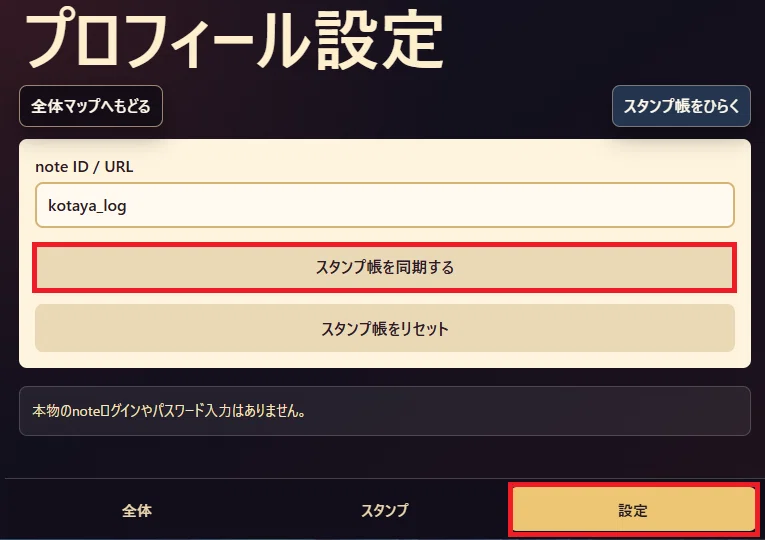
Task: Click the red-outlined sync button
Action: (x=384, y=267)
